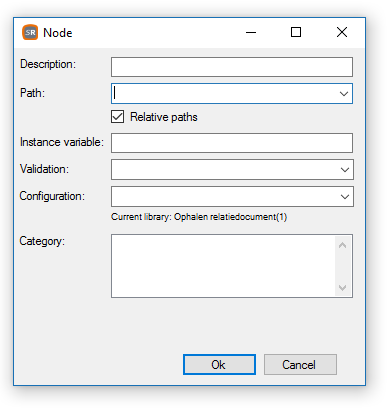Click inside the Validation combo box field
387x409 pixels.
point(224,170)
